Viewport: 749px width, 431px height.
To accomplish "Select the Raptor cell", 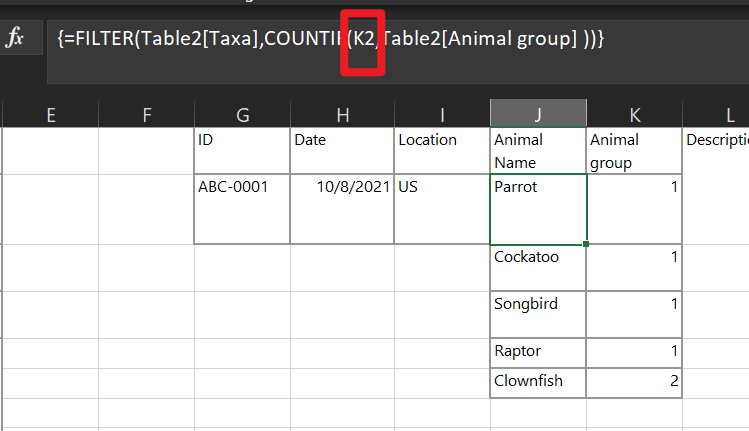I will pos(538,353).
